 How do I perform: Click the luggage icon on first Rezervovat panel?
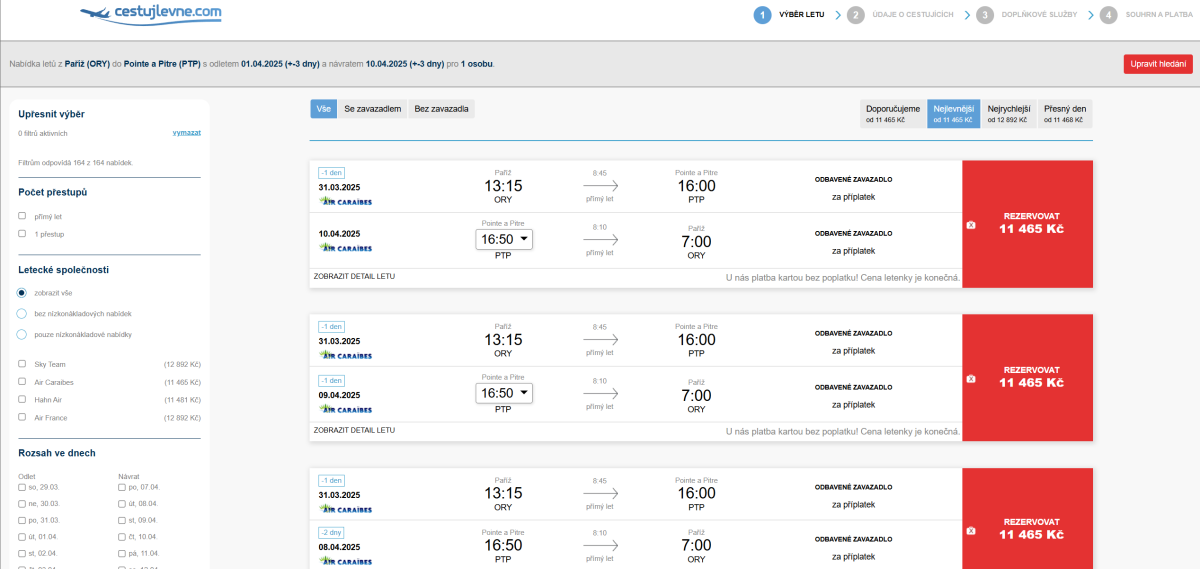971,225
